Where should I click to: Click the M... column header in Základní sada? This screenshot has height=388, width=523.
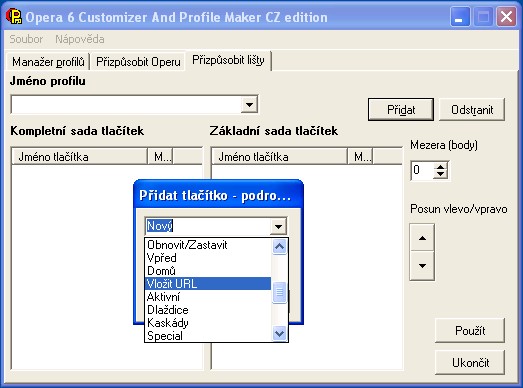point(360,156)
